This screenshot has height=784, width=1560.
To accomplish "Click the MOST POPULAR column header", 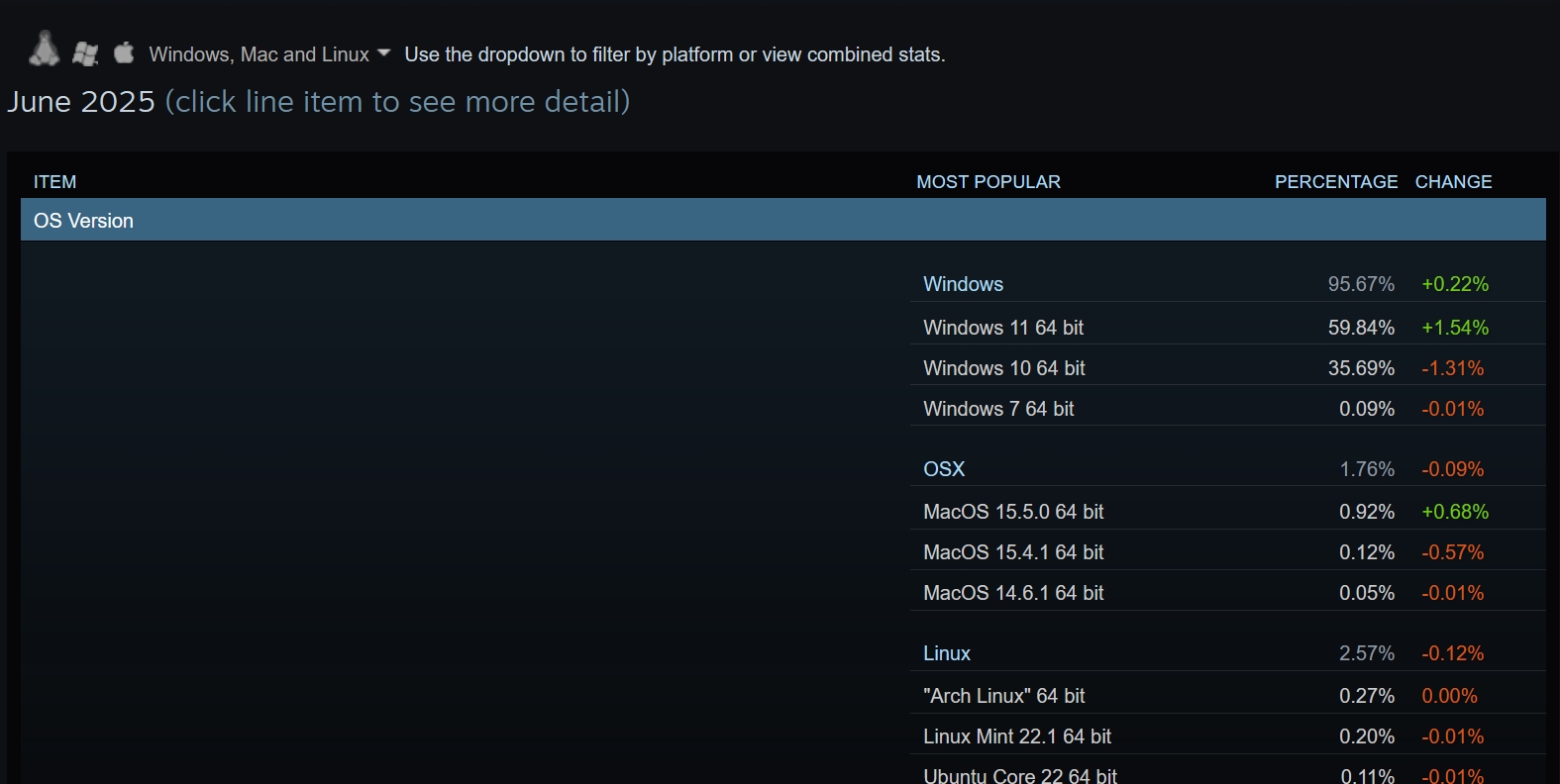I will [x=988, y=182].
